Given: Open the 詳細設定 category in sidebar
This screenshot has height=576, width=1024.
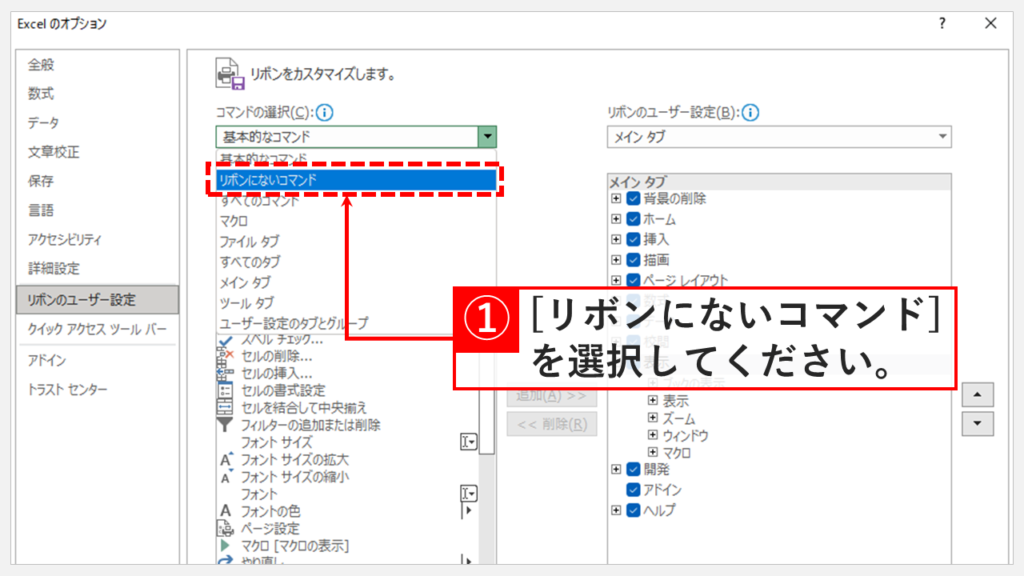Looking at the screenshot, I should [x=54, y=269].
